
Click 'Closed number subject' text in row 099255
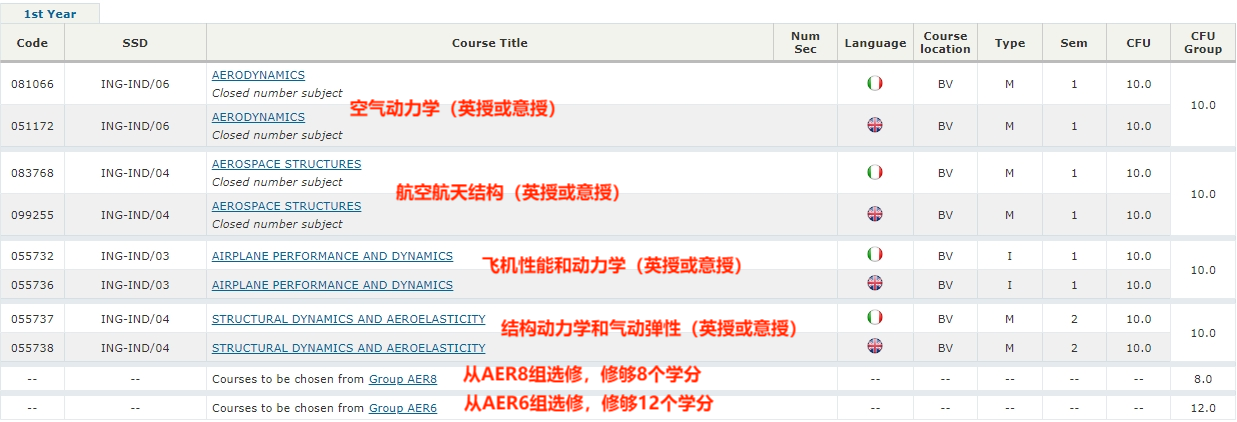(x=277, y=224)
